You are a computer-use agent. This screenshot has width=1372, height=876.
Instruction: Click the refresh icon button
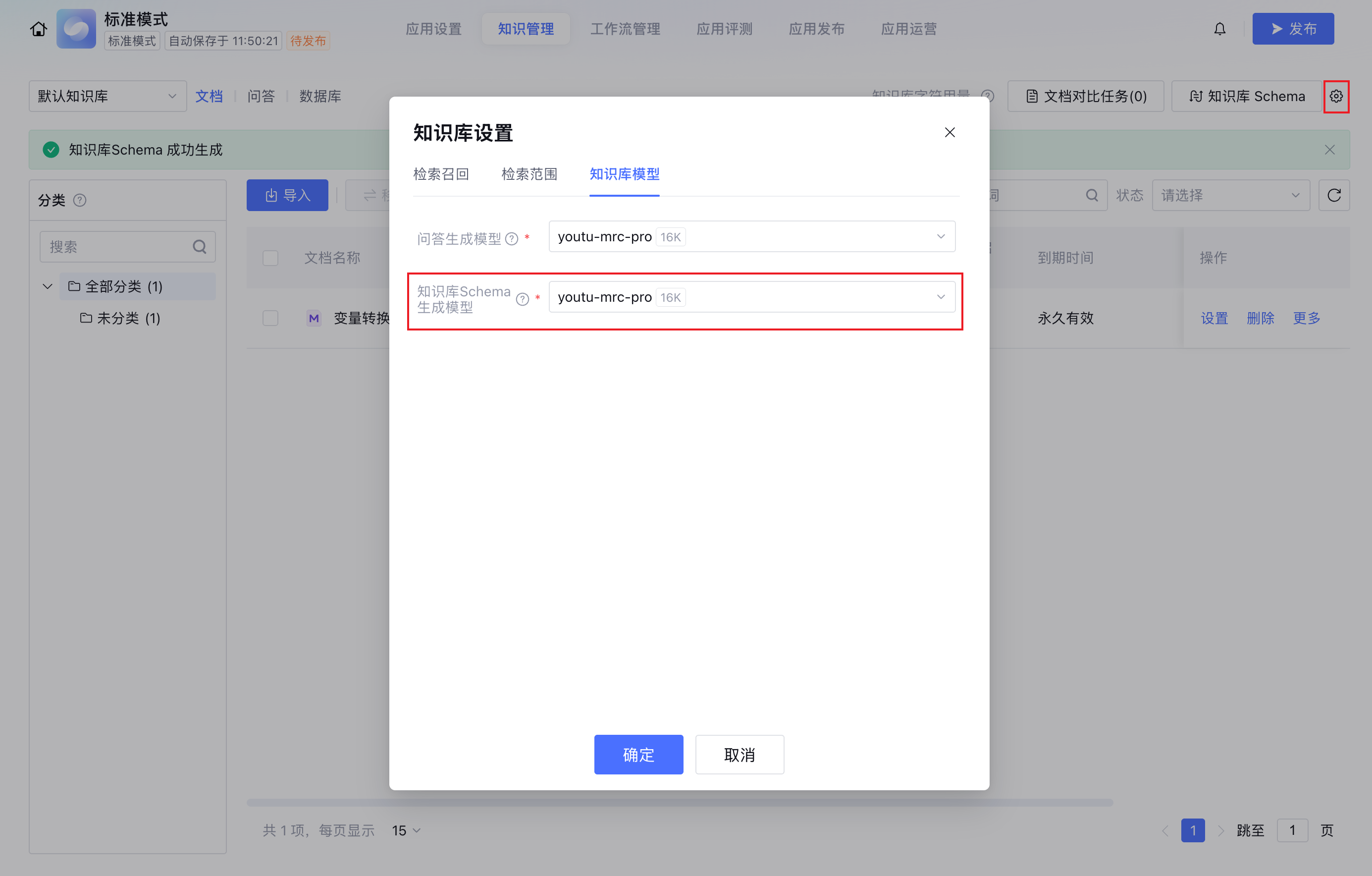click(x=1333, y=196)
